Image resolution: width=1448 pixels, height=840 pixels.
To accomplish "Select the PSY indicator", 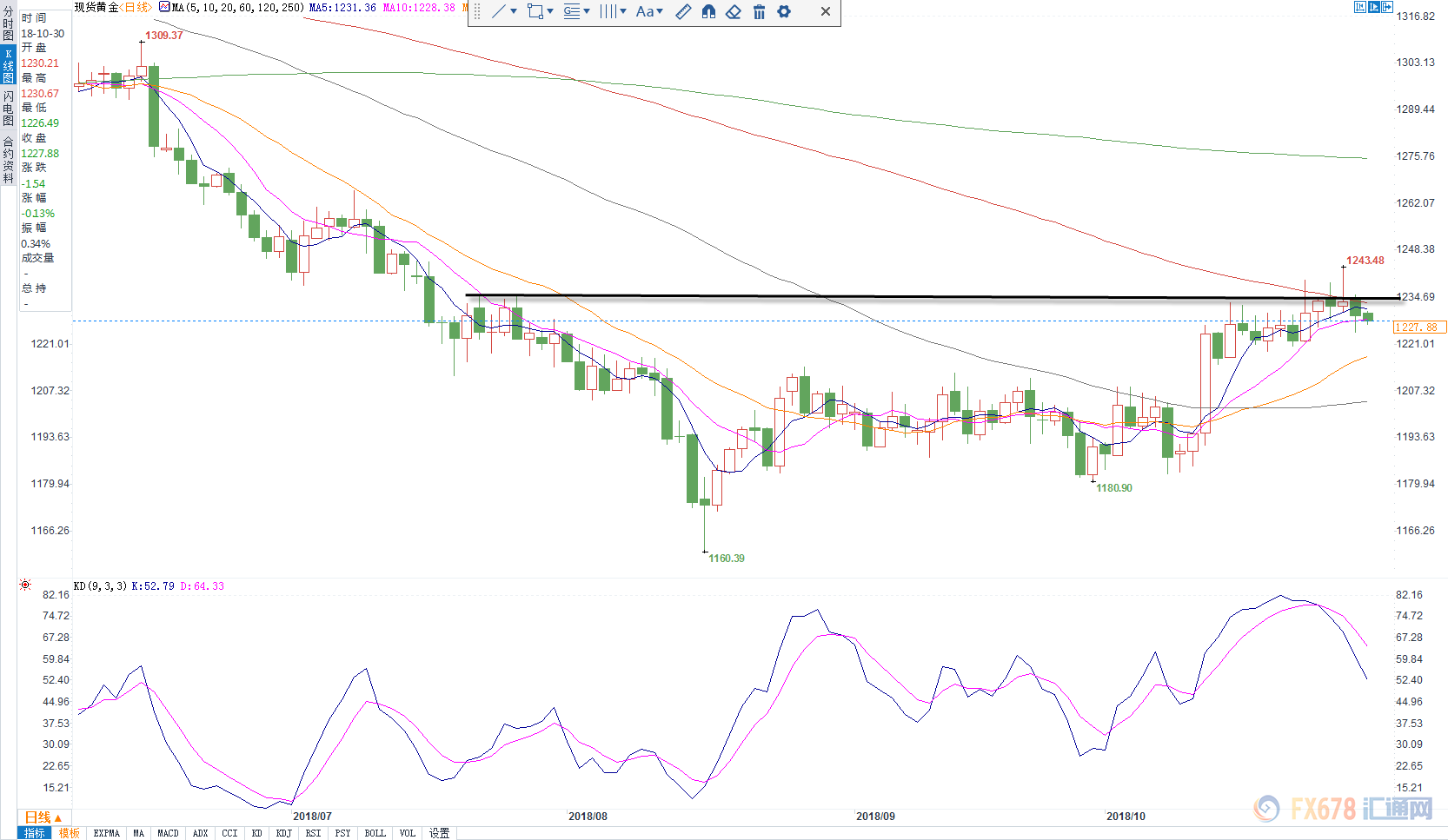I will tap(343, 833).
